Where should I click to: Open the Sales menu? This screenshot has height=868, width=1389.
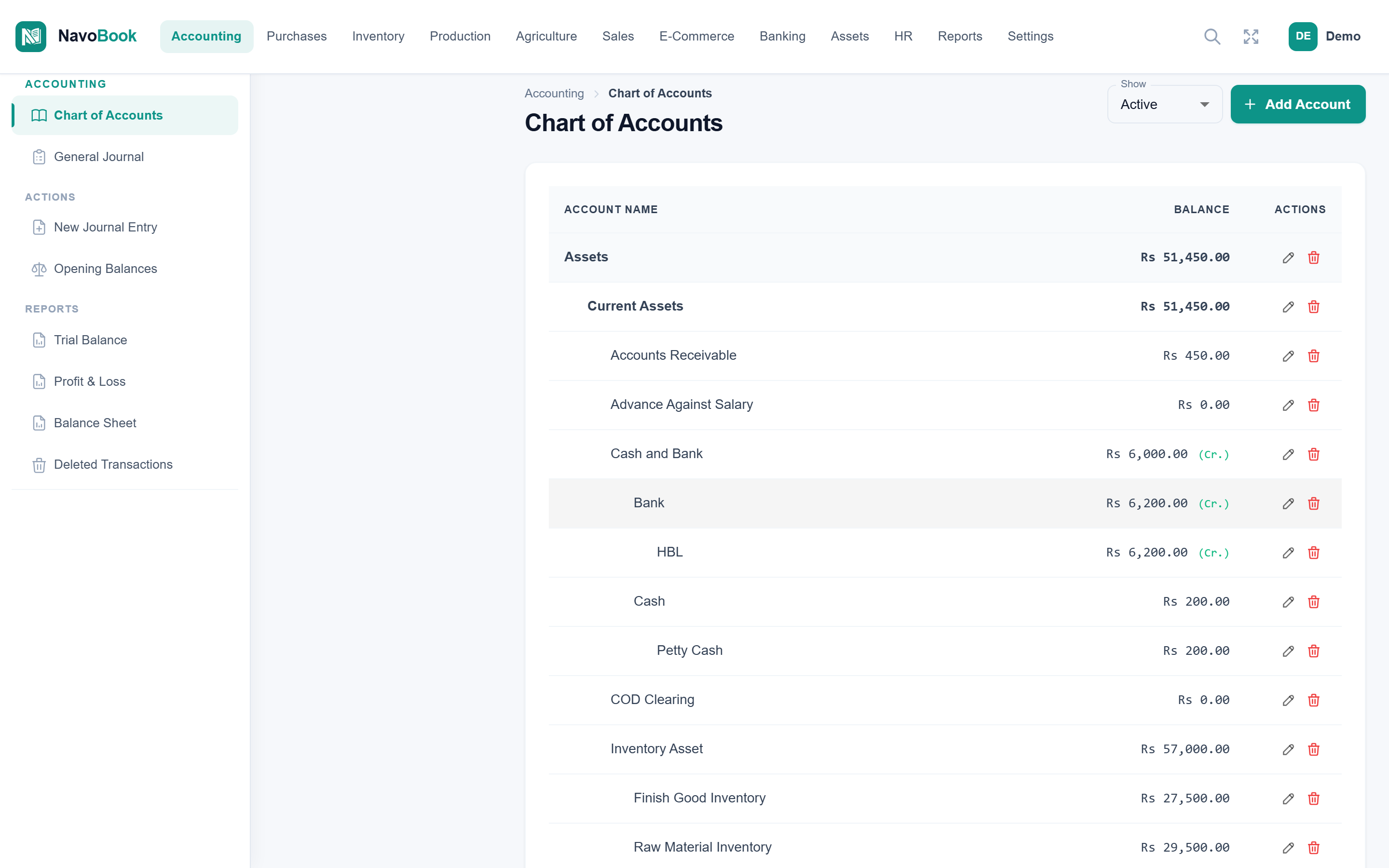coord(618,36)
